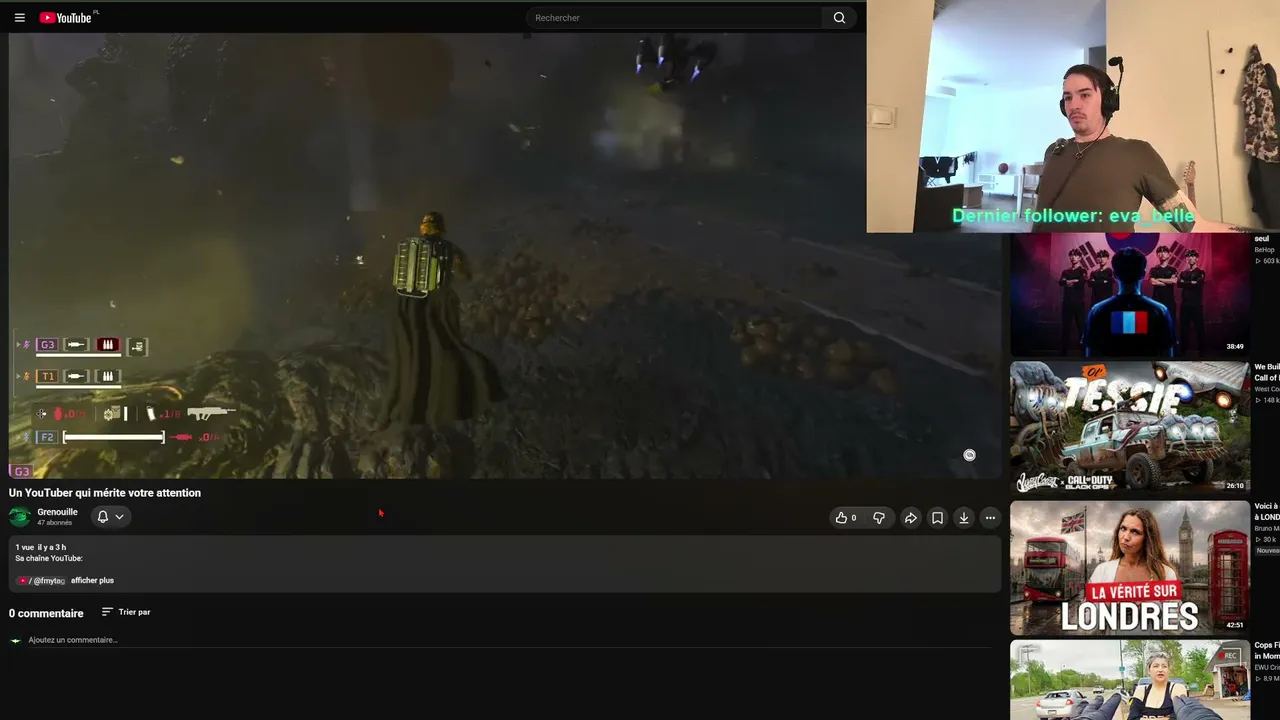Click the magnifying glass search button

click(x=839, y=18)
